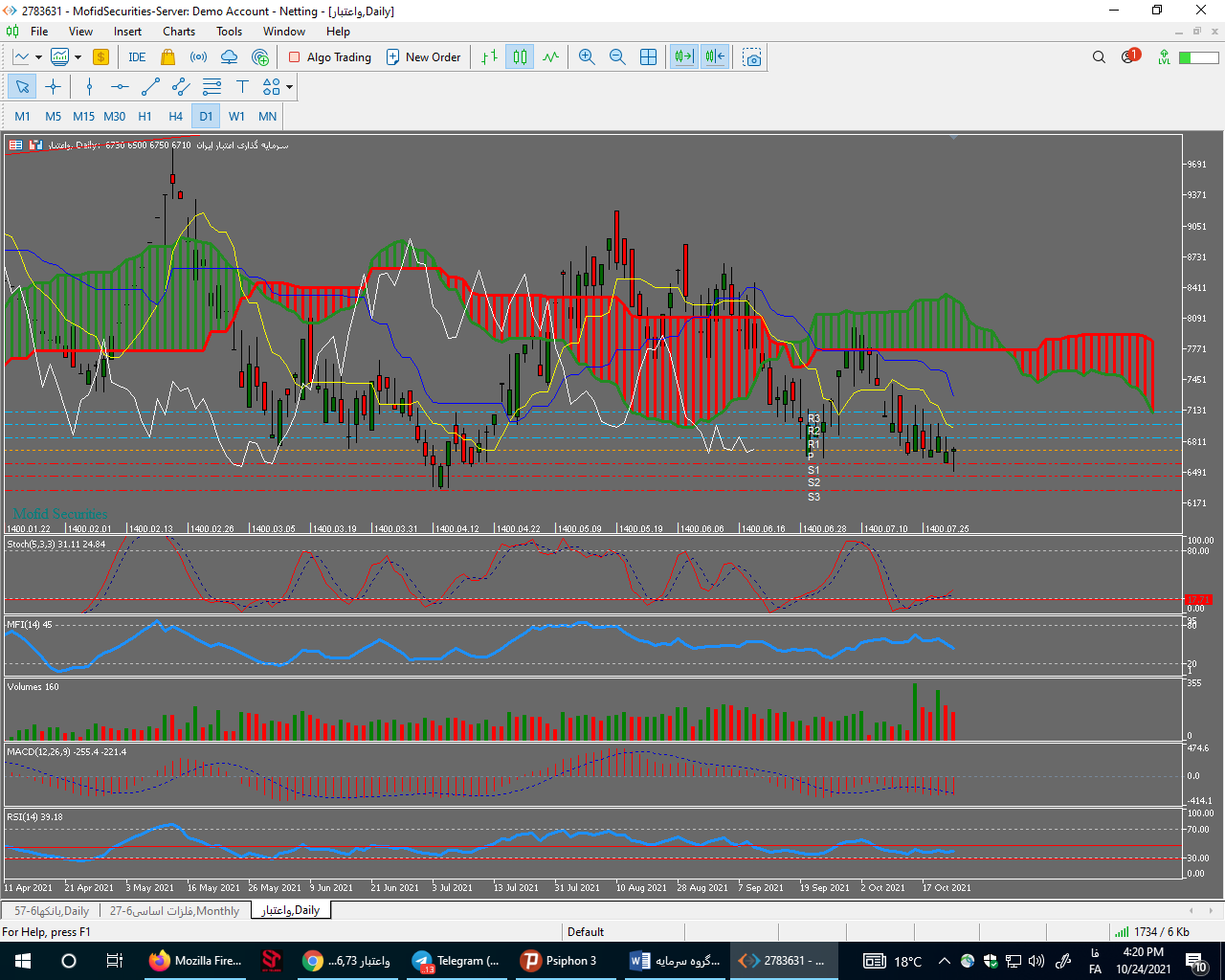The height and width of the screenshot is (980, 1225).
Task: Select the H1 timeframe
Action: coord(145,117)
